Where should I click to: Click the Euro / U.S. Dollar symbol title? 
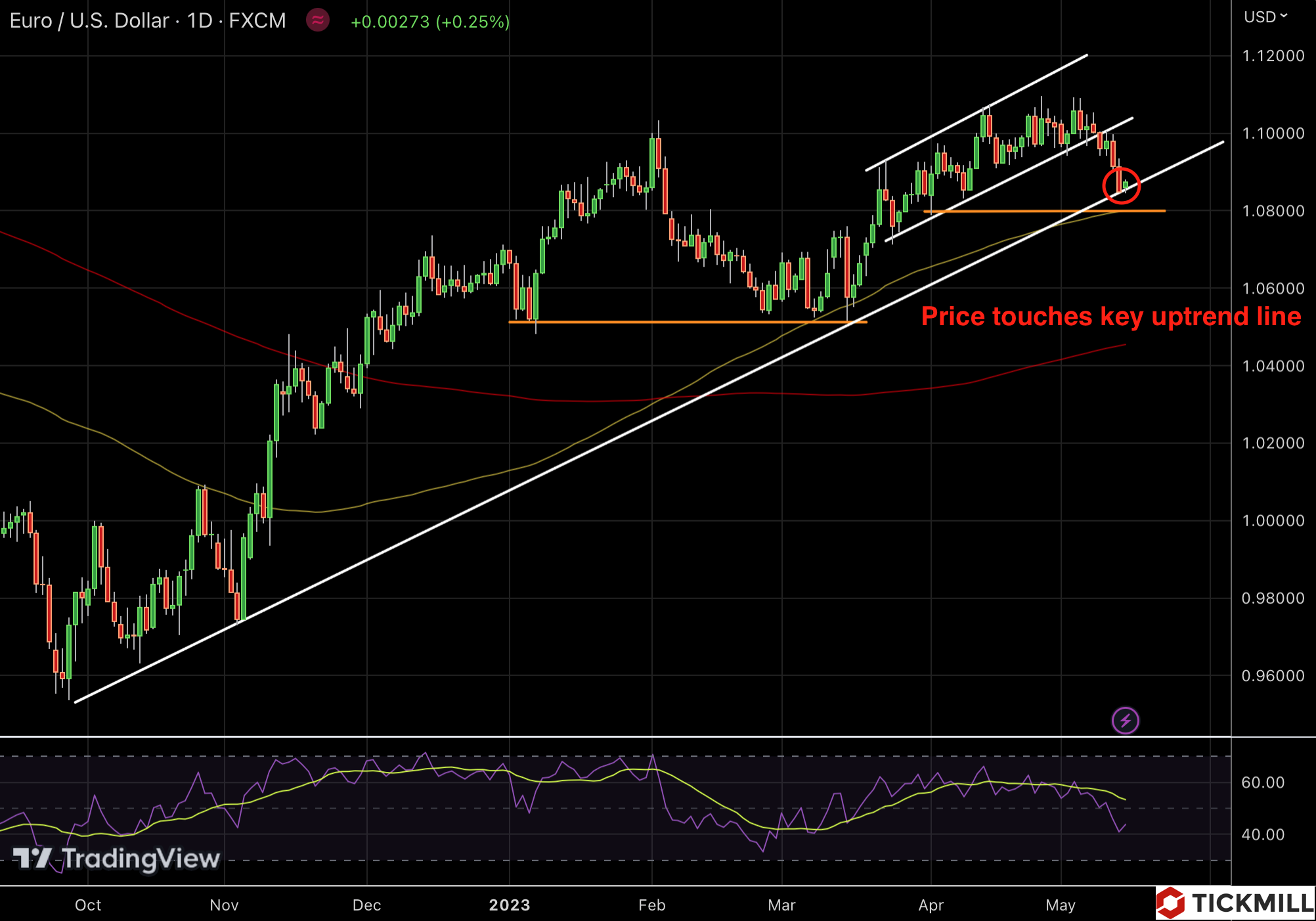(x=89, y=21)
